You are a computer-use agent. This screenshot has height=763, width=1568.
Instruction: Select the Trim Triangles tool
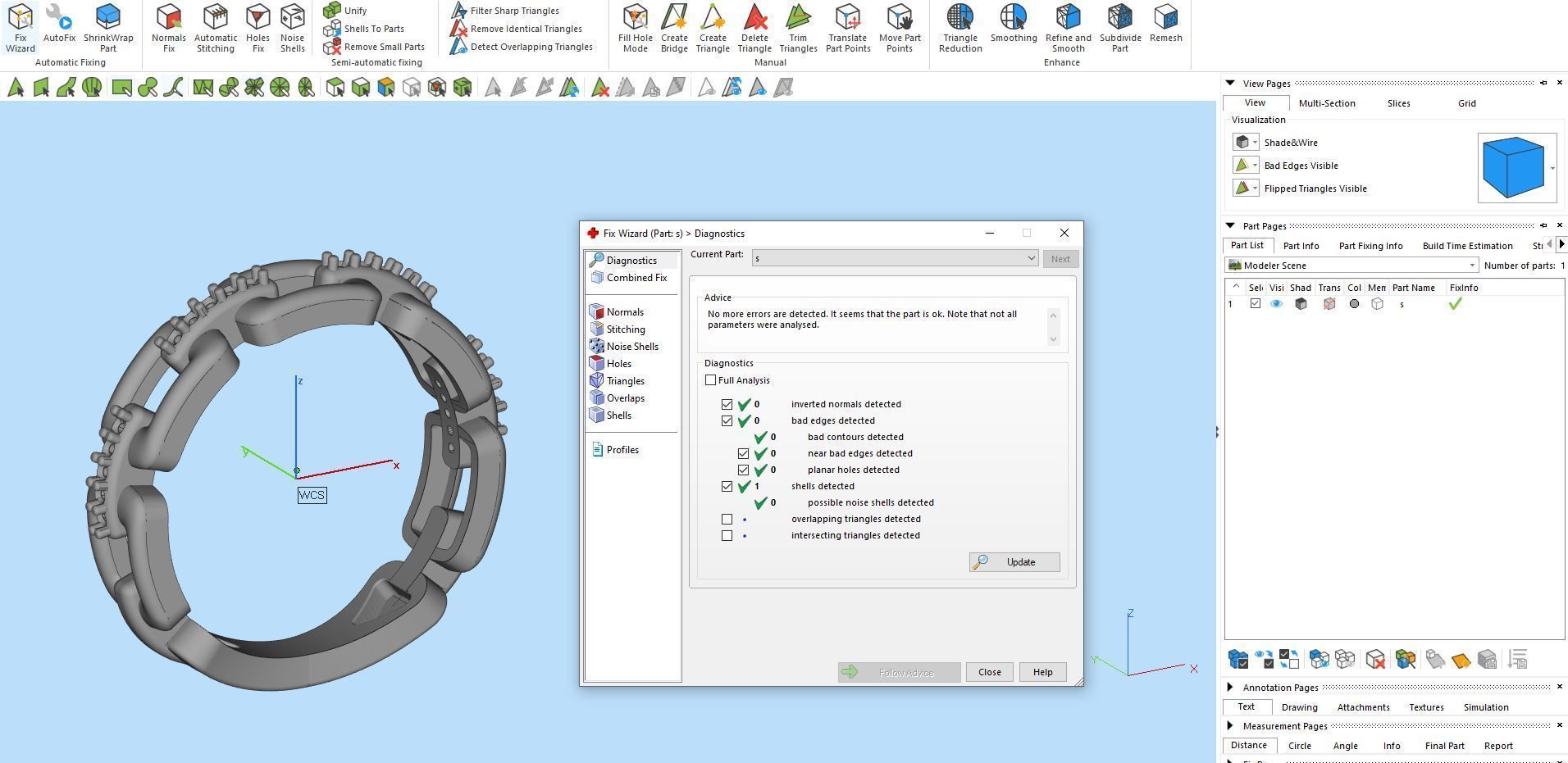tap(798, 29)
